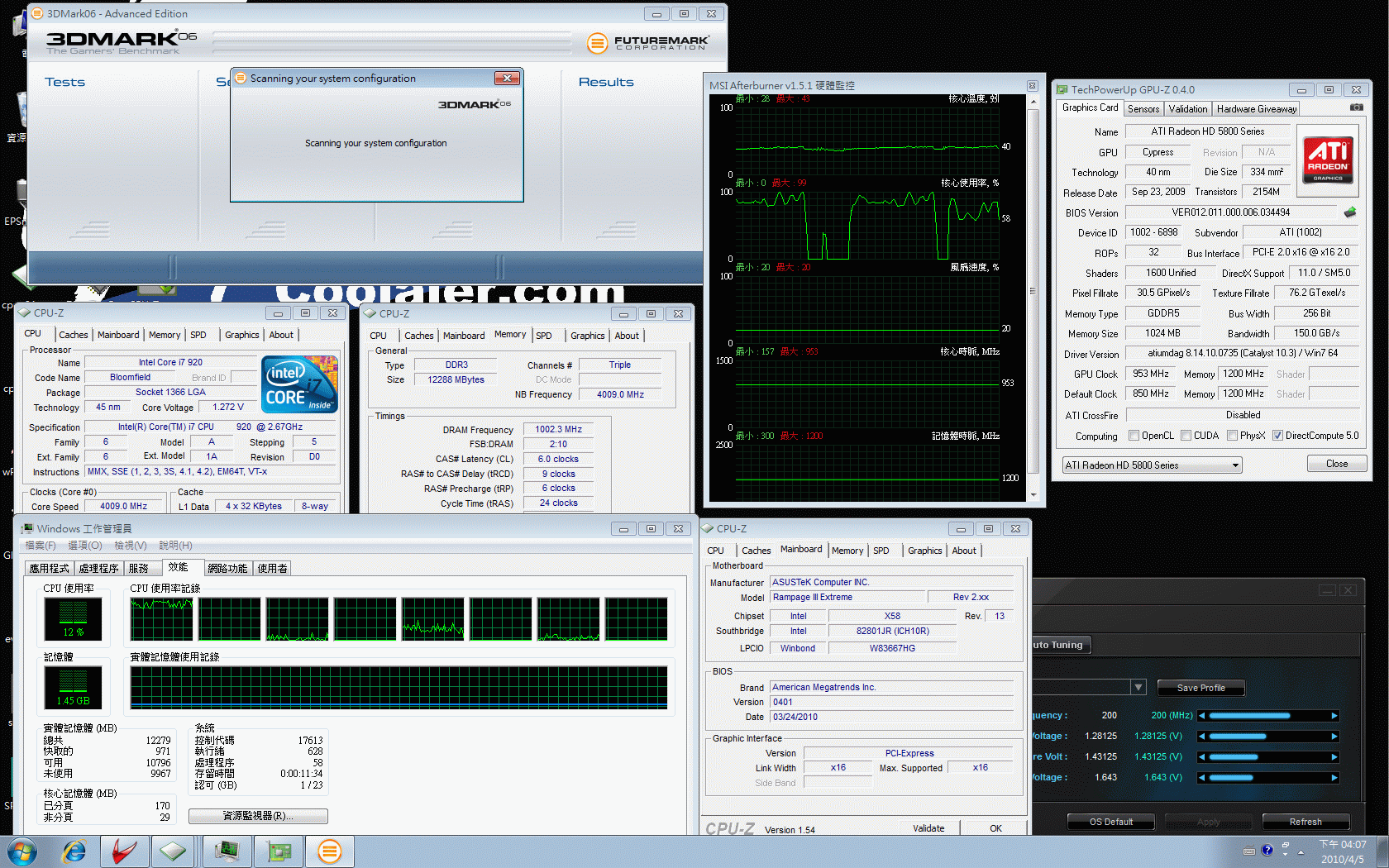Toggle the DirectCompute 5.0 checkbox
Image resolution: width=1389 pixels, height=868 pixels.
tap(1277, 436)
